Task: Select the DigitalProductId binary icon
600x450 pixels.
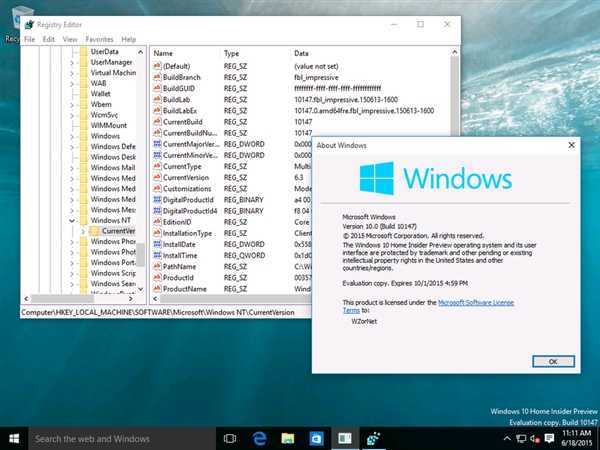Action: 157,200
